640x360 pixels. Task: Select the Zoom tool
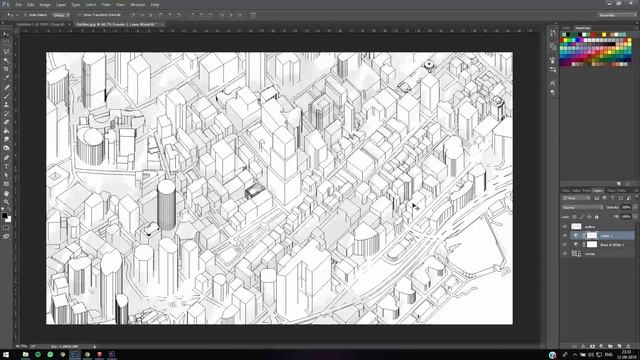point(6,201)
